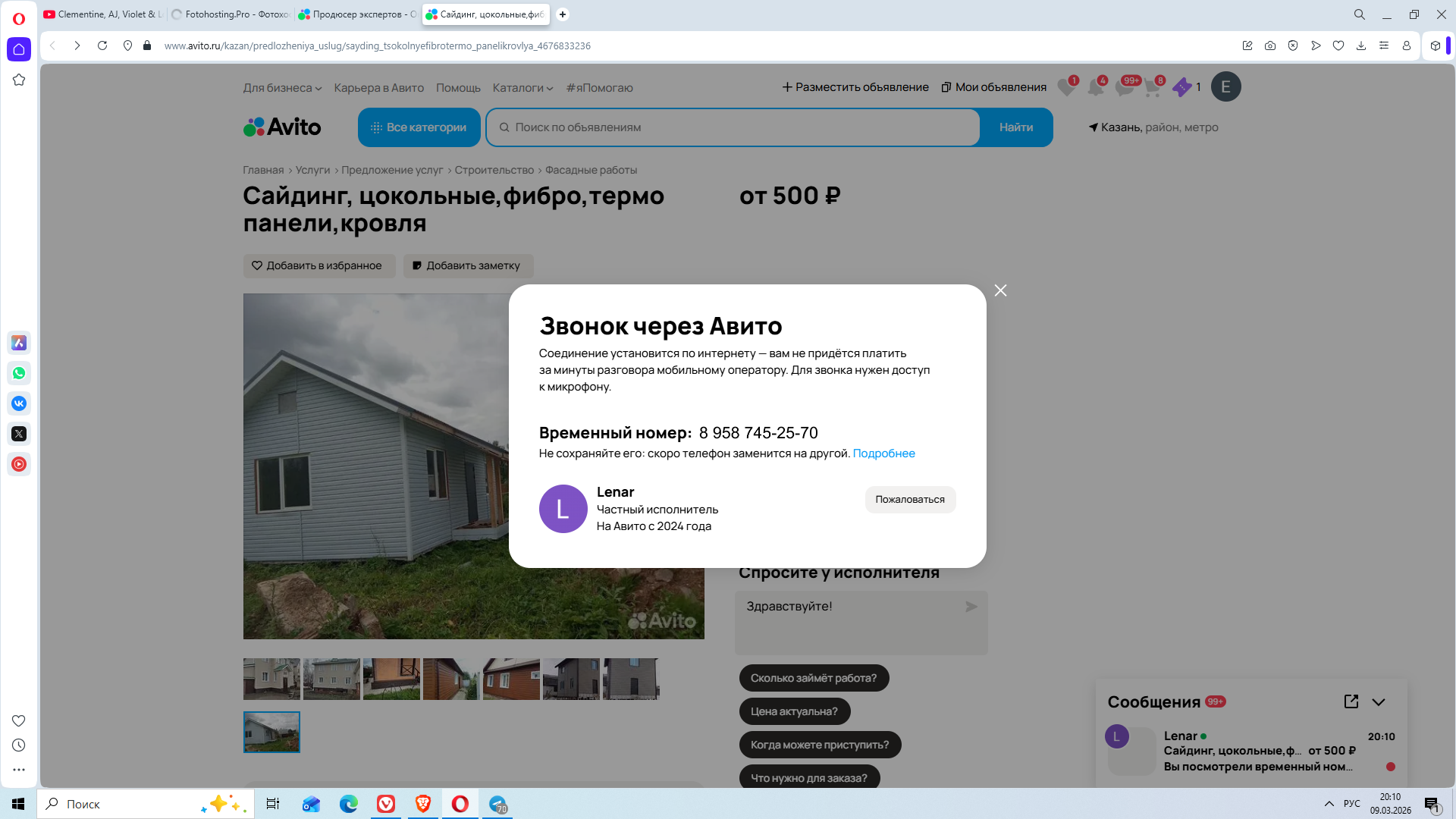This screenshot has height=819, width=1456.
Task: Open the Avito cart icon in the header
Action: coord(1153,87)
